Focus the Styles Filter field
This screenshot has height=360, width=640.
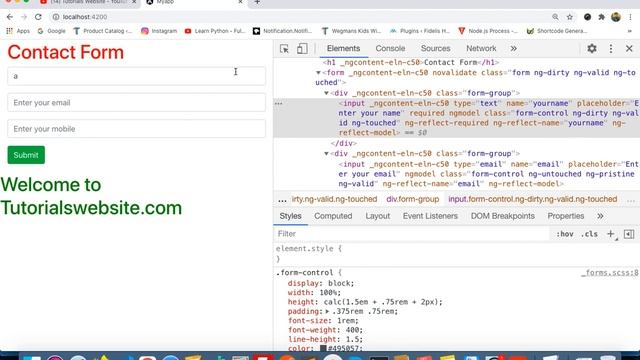point(412,234)
